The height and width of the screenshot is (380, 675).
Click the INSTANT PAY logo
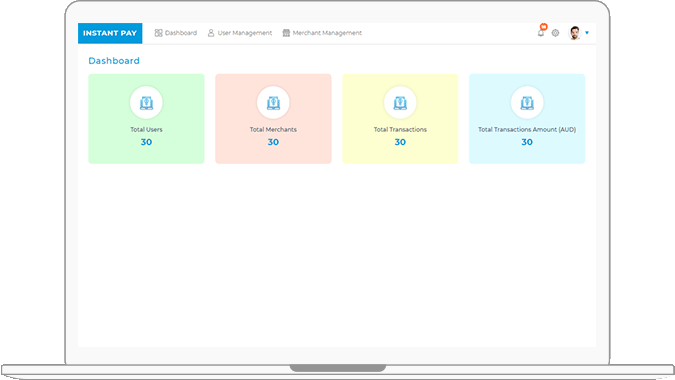pyautogui.click(x=110, y=33)
